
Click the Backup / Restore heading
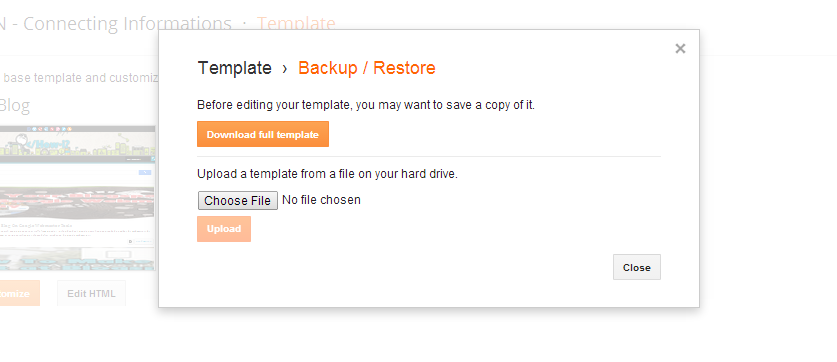tap(367, 68)
